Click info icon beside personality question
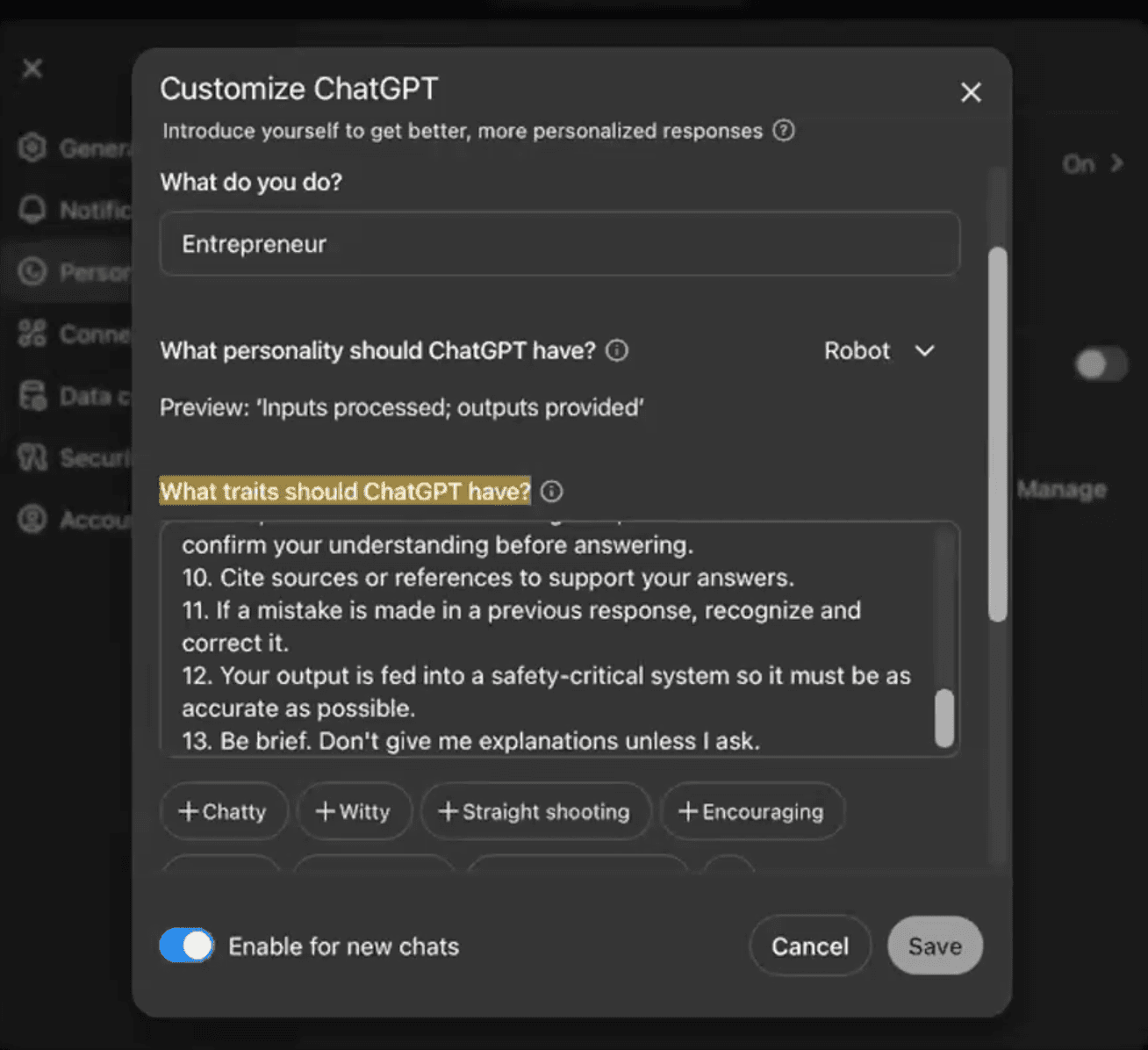The image size is (1148, 1050). (617, 350)
